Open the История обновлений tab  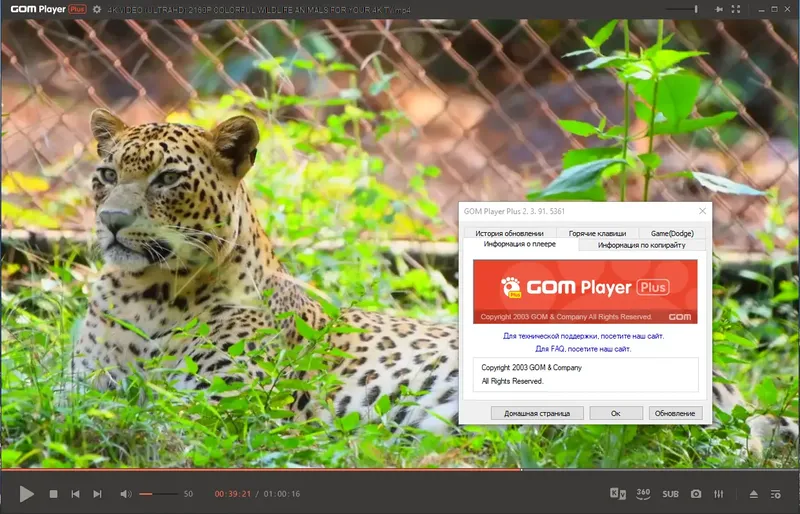509,233
